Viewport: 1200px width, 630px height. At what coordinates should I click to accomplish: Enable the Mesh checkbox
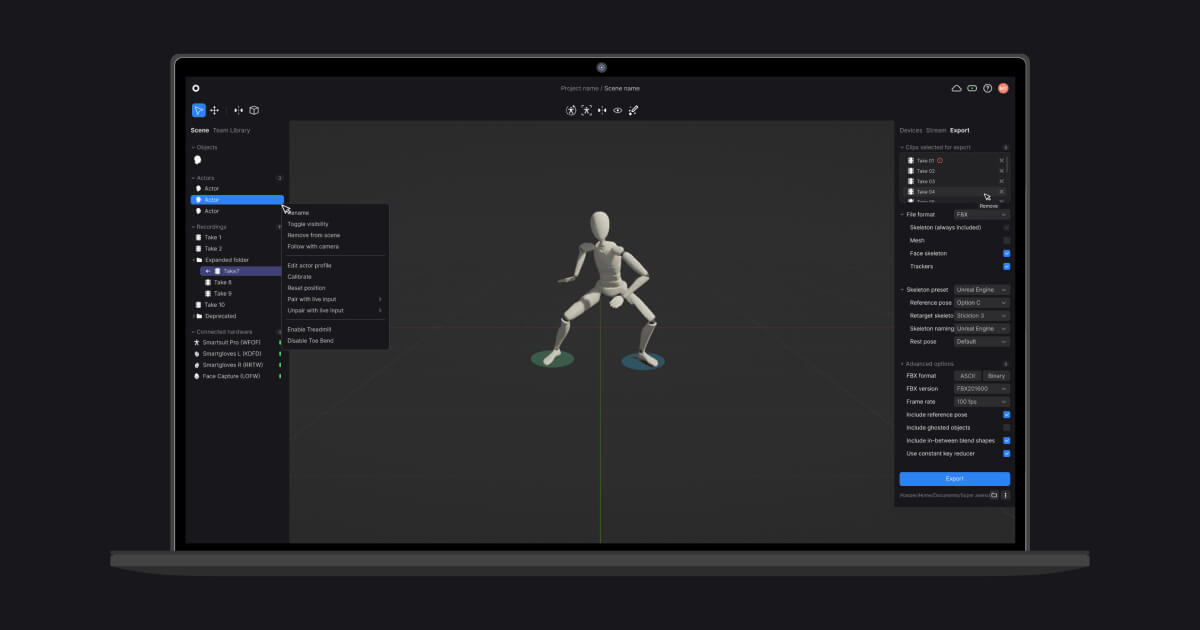point(1006,240)
